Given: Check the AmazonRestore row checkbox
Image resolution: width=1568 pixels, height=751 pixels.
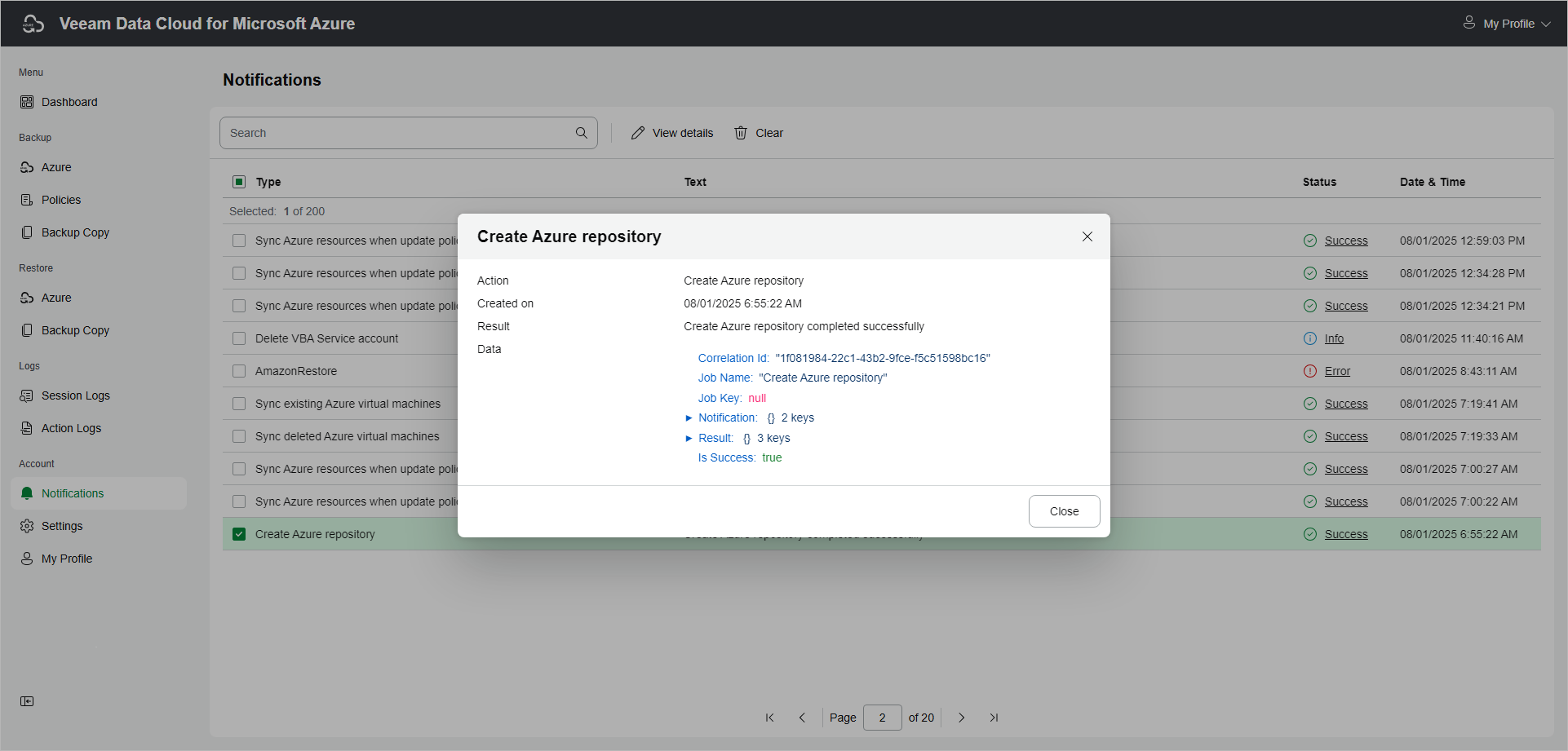Looking at the screenshot, I should click(239, 371).
